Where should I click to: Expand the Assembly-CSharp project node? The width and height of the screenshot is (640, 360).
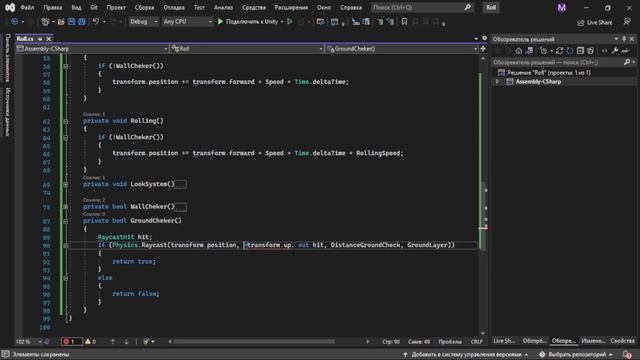(x=498, y=82)
